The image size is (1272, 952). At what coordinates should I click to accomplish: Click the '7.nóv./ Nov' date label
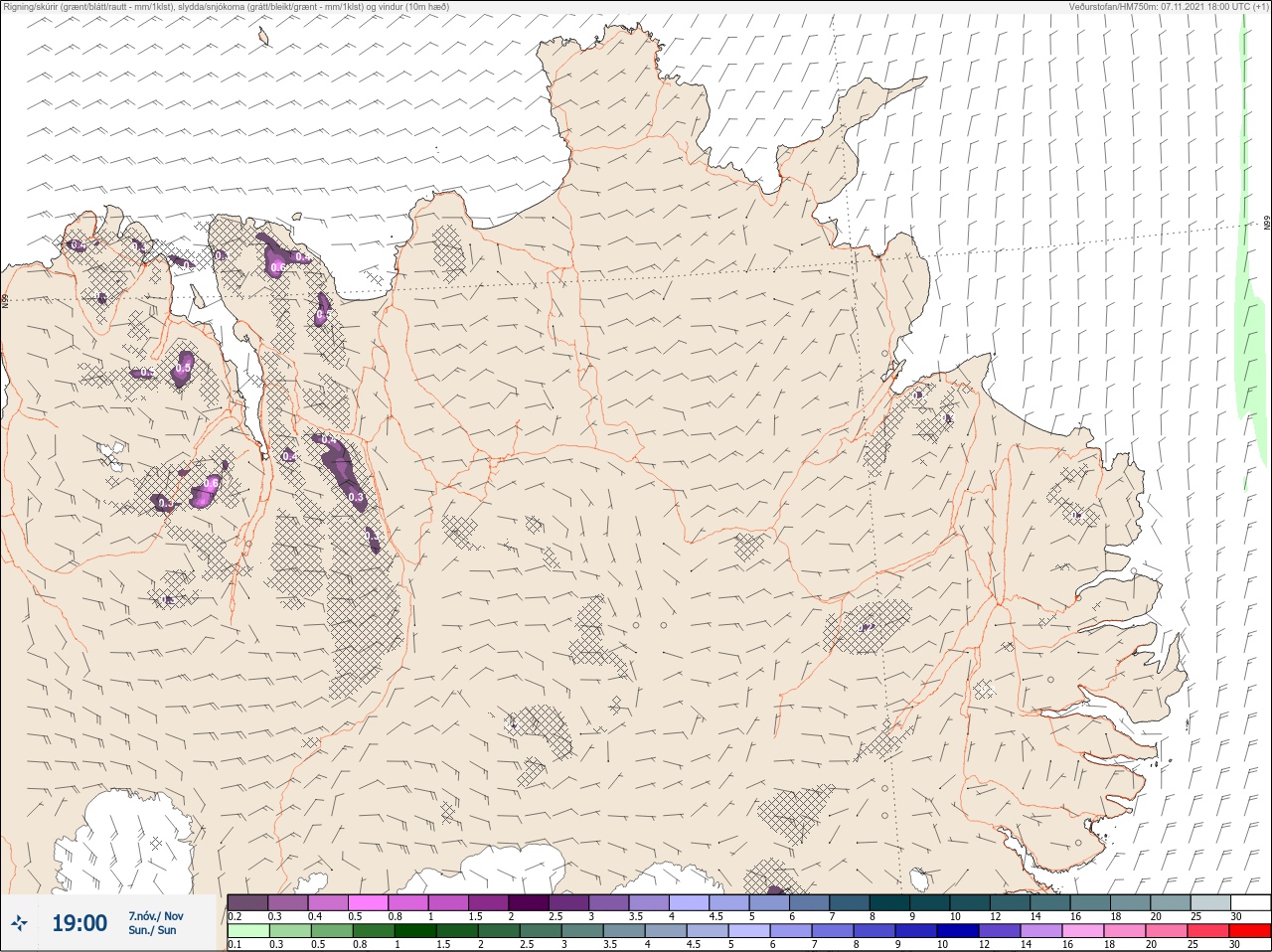(x=156, y=916)
